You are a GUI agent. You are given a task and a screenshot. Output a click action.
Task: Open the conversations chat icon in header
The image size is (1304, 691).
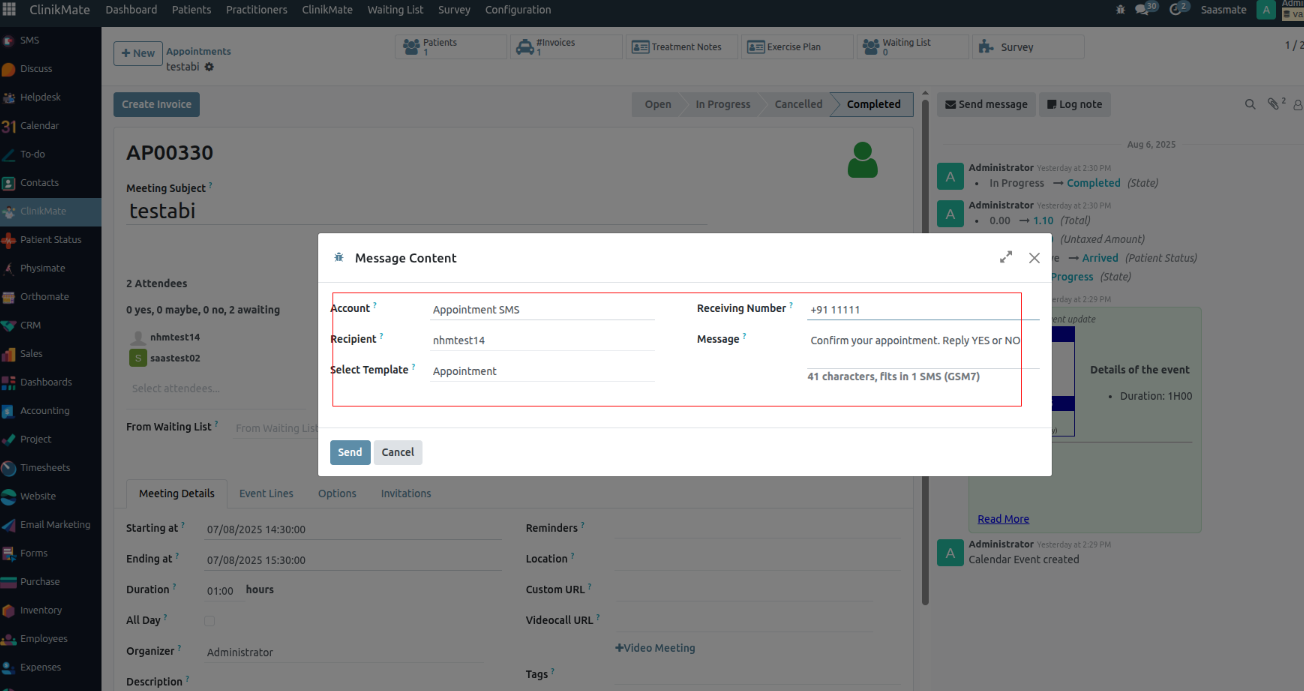1142,9
